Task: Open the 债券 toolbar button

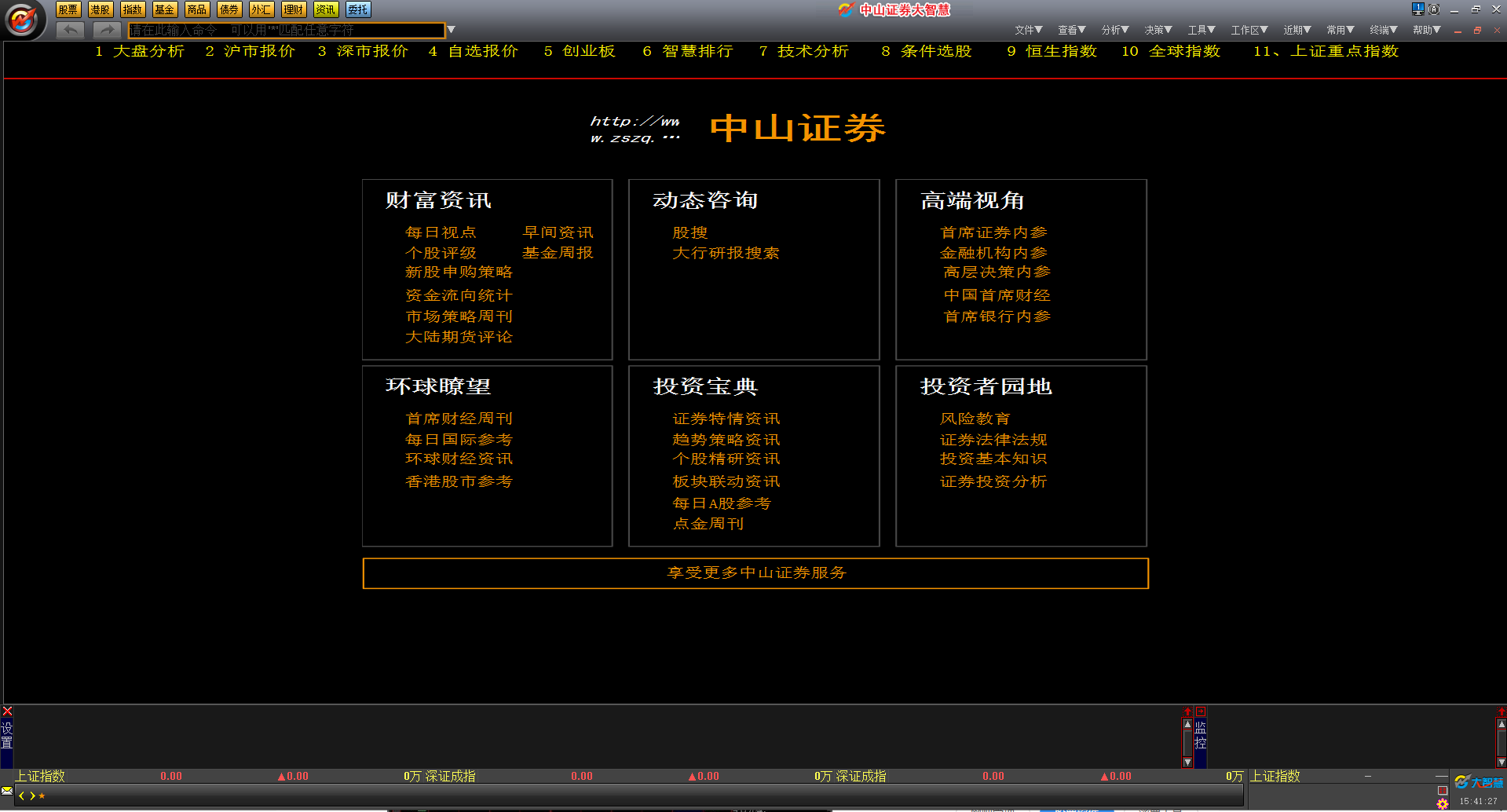Action: point(229,9)
